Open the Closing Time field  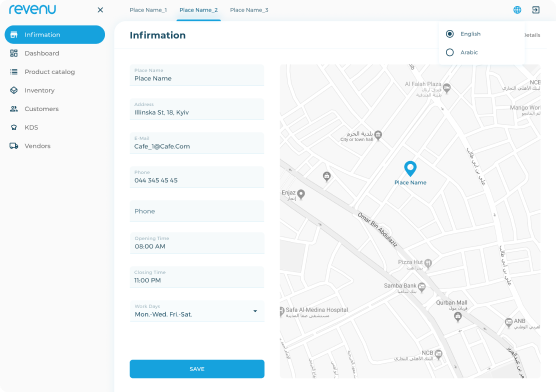tap(197, 277)
